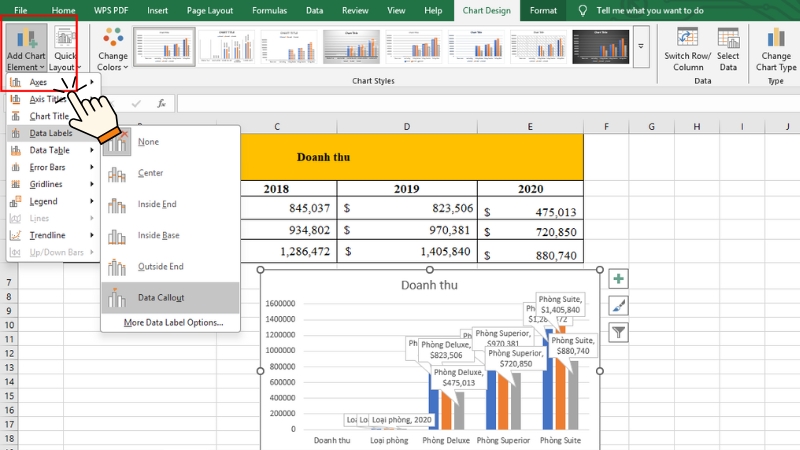Select row 12 header
The height and width of the screenshot is (450, 800).
point(9,353)
